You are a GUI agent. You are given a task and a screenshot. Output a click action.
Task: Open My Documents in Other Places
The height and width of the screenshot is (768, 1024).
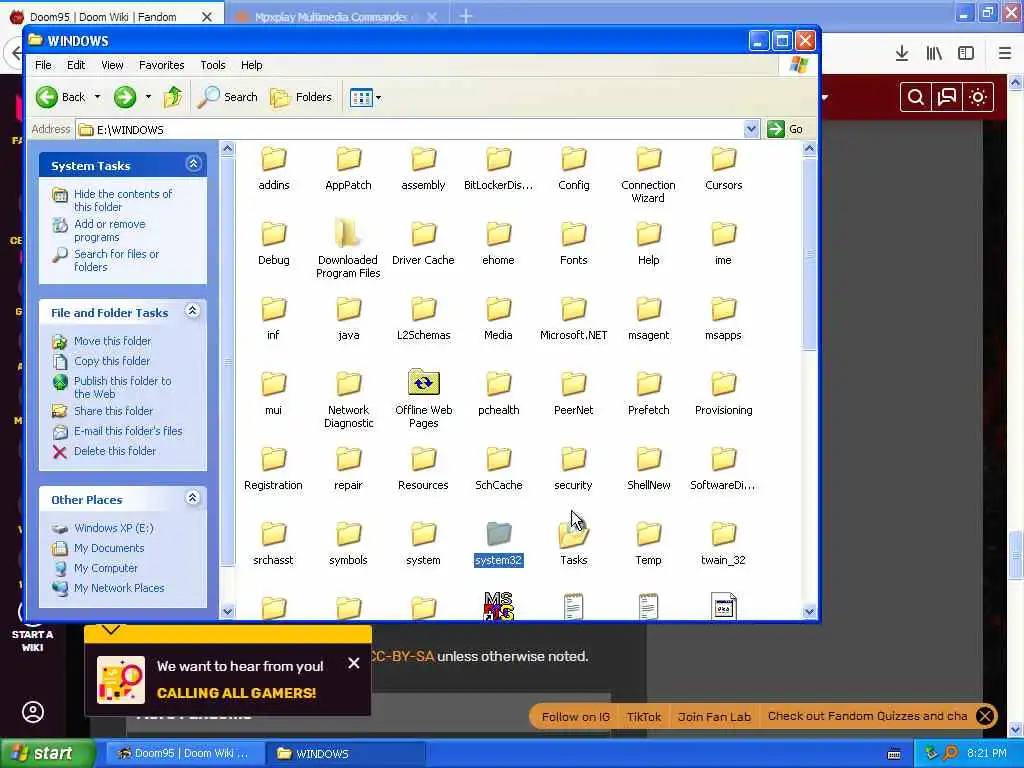[x=108, y=548]
